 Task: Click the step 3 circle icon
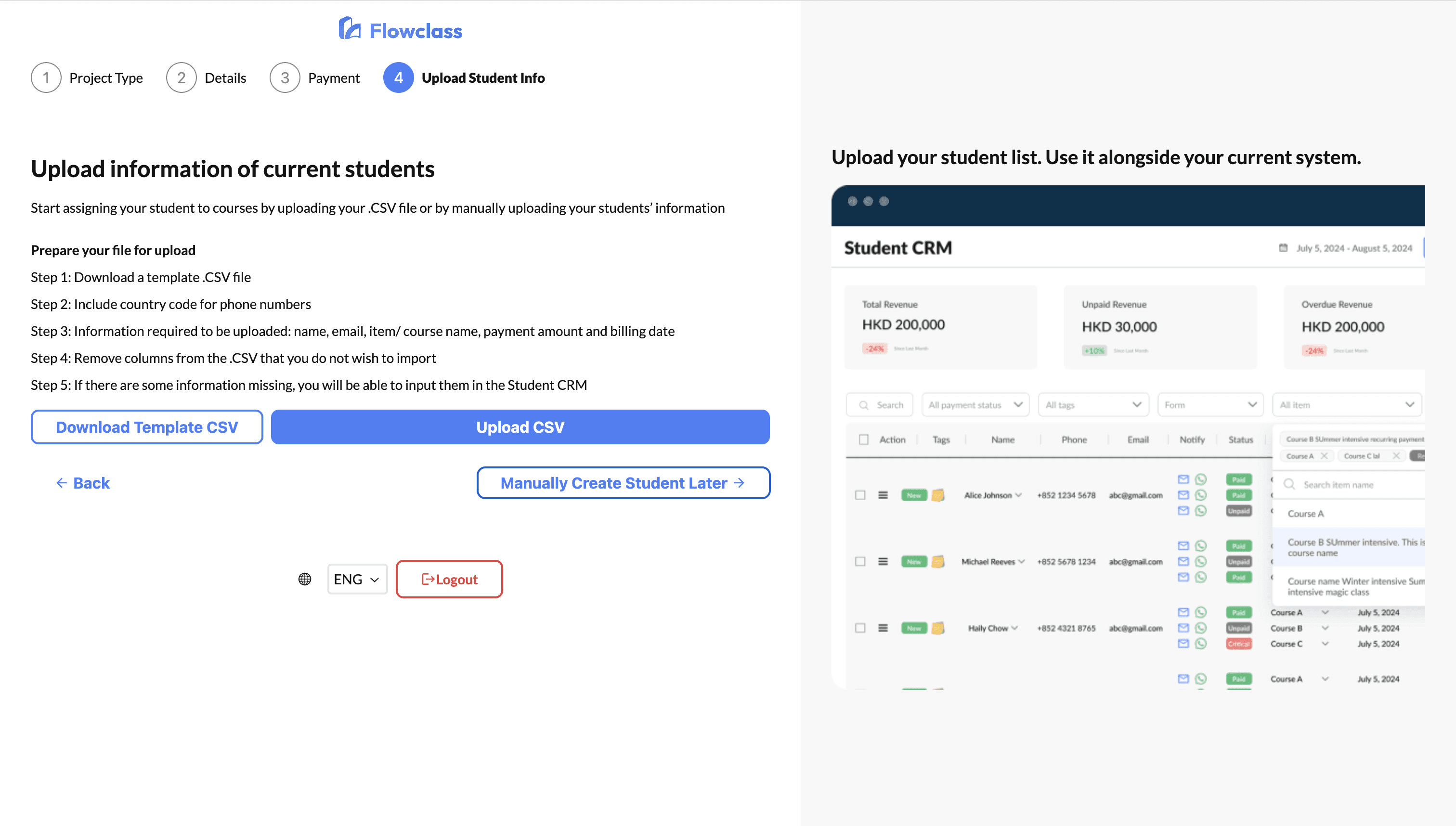click(284, 77)
